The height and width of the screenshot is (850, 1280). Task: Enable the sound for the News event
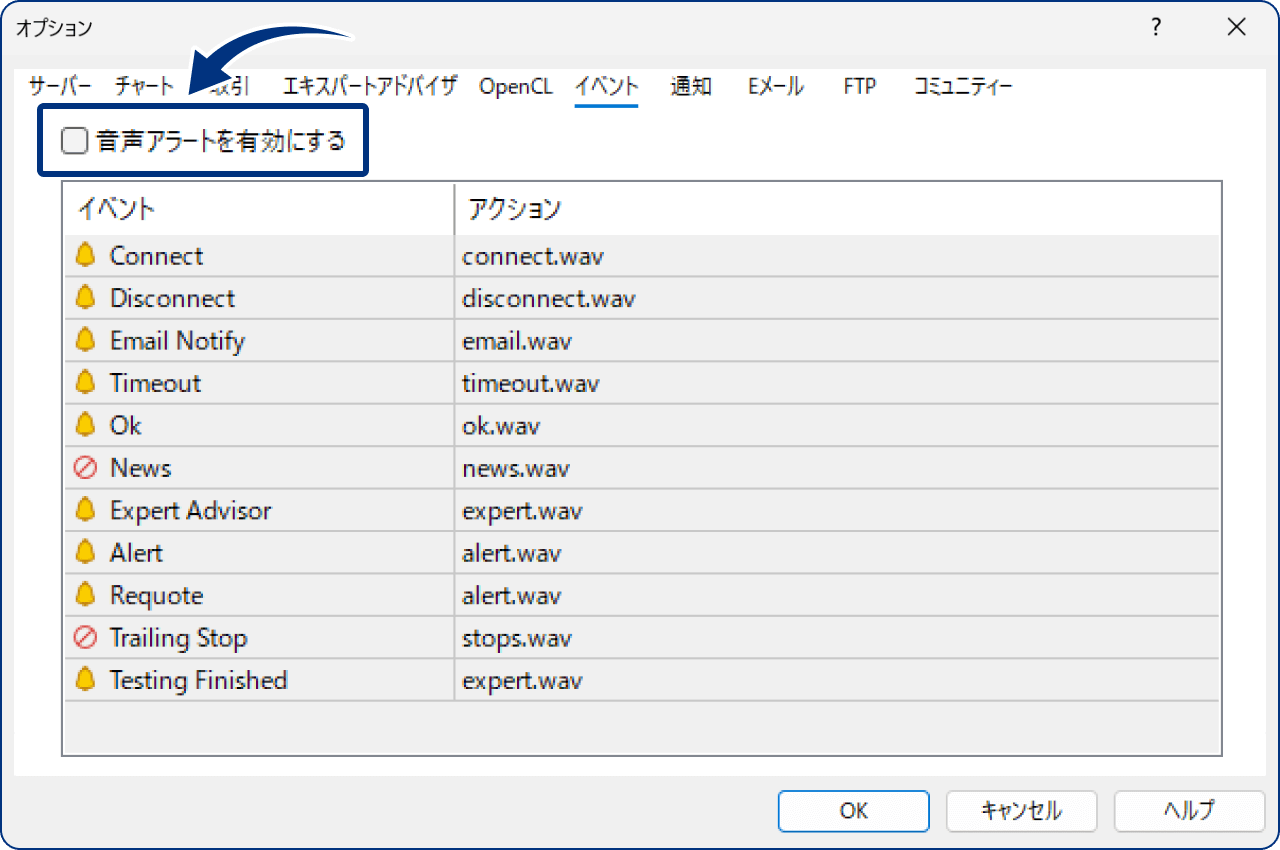point(85,468)
